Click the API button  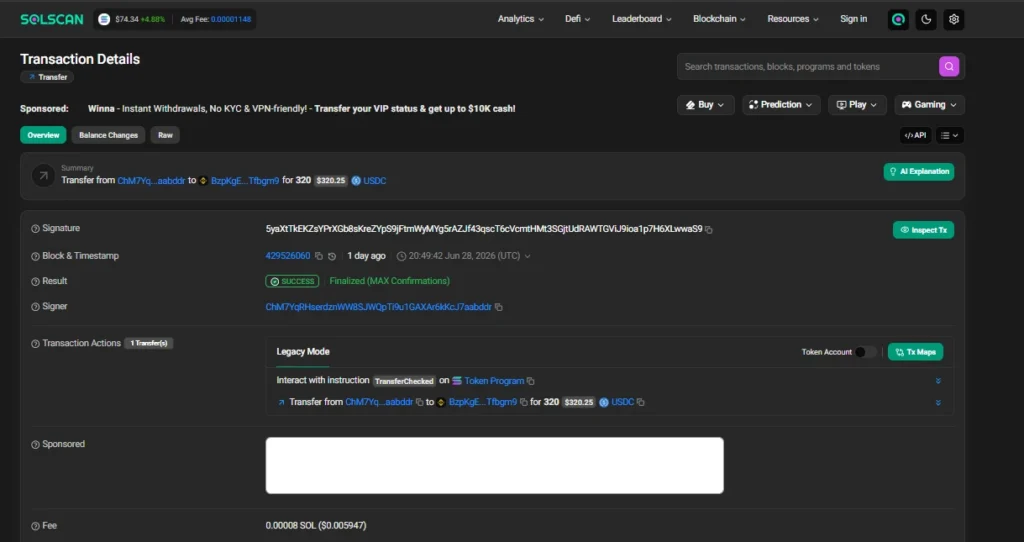[915, 135]
